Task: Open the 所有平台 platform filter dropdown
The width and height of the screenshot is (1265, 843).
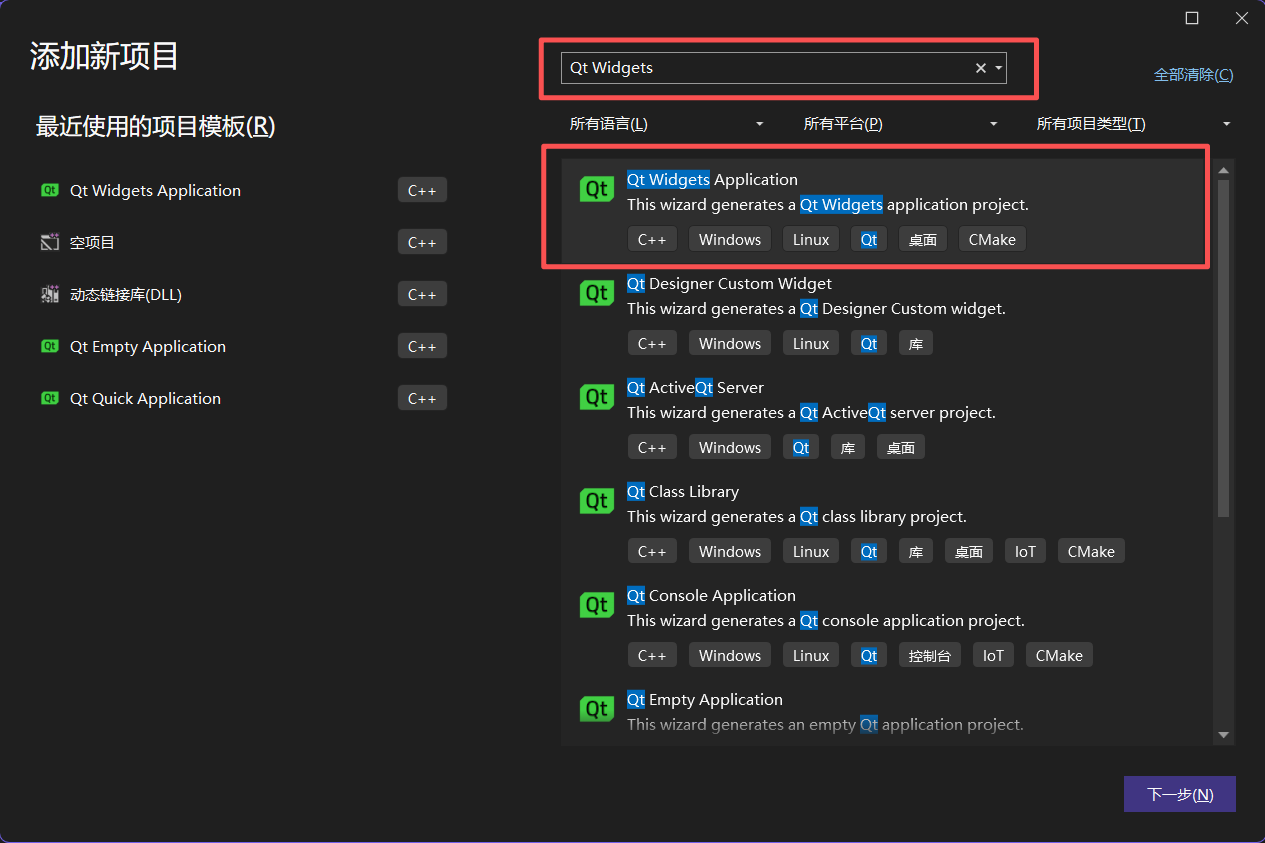Action: click(x=900, y=124)
